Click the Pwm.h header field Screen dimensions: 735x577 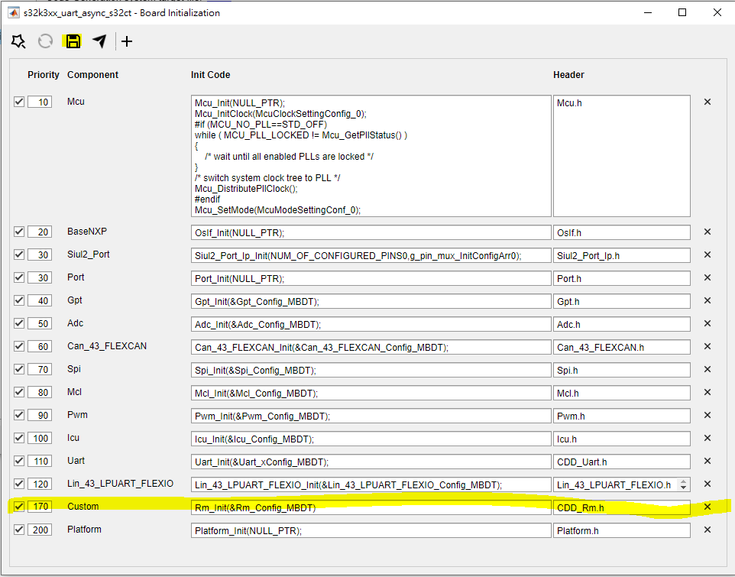point(622,416)
